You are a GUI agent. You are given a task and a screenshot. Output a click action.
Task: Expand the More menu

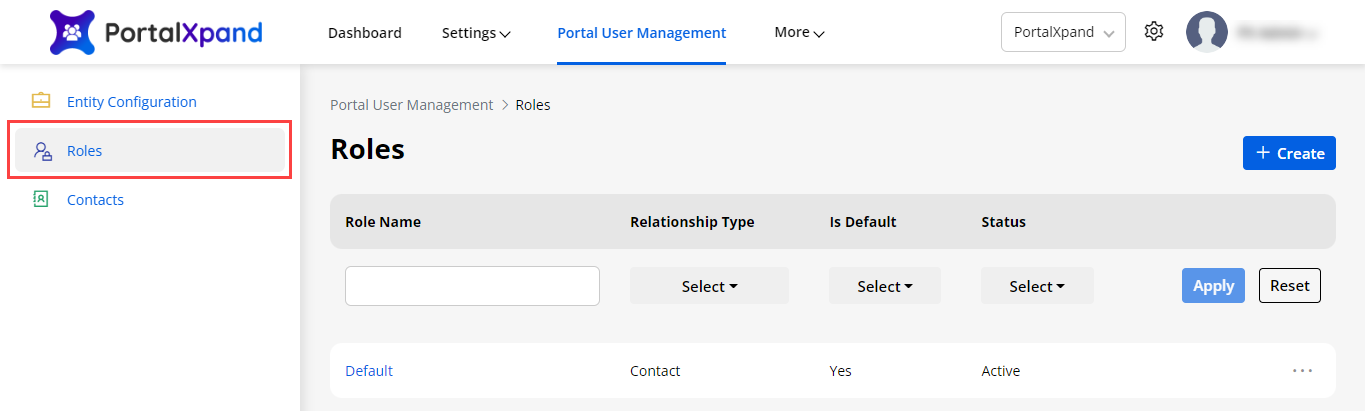pos(799,33)
